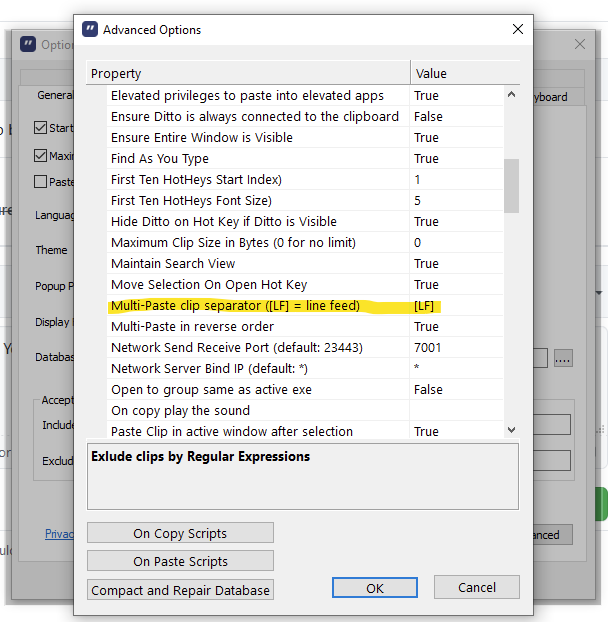608x622 pixels.
Task: Click the Ditto icon in Options window title
Action: click(x=28, y=44)
